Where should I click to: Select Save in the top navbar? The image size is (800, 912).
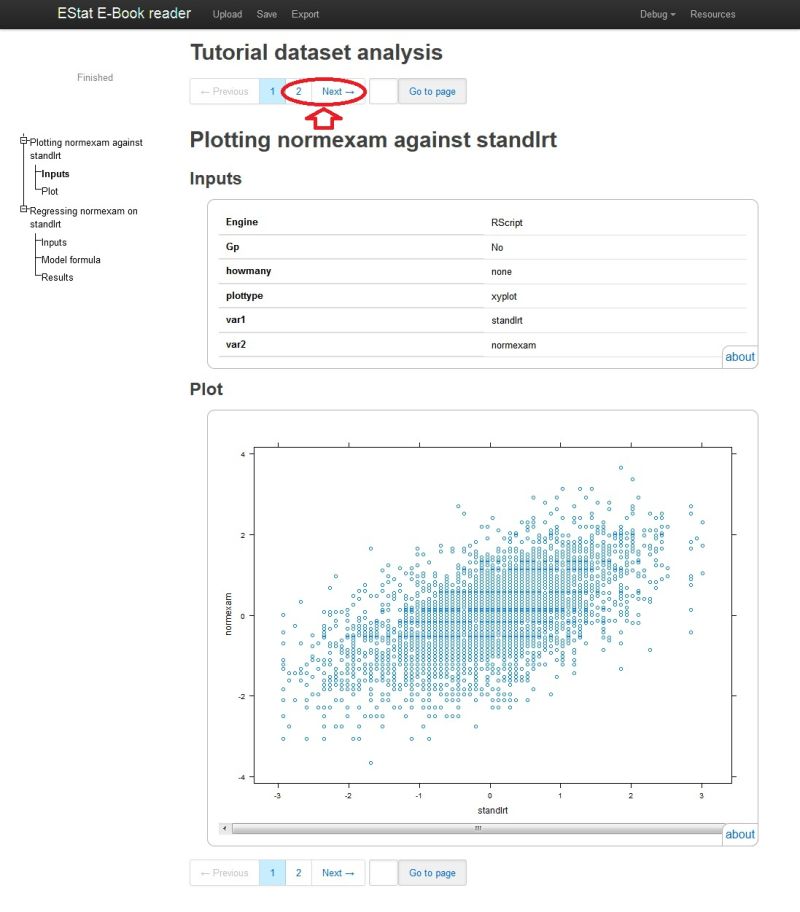tap(266, 14)
